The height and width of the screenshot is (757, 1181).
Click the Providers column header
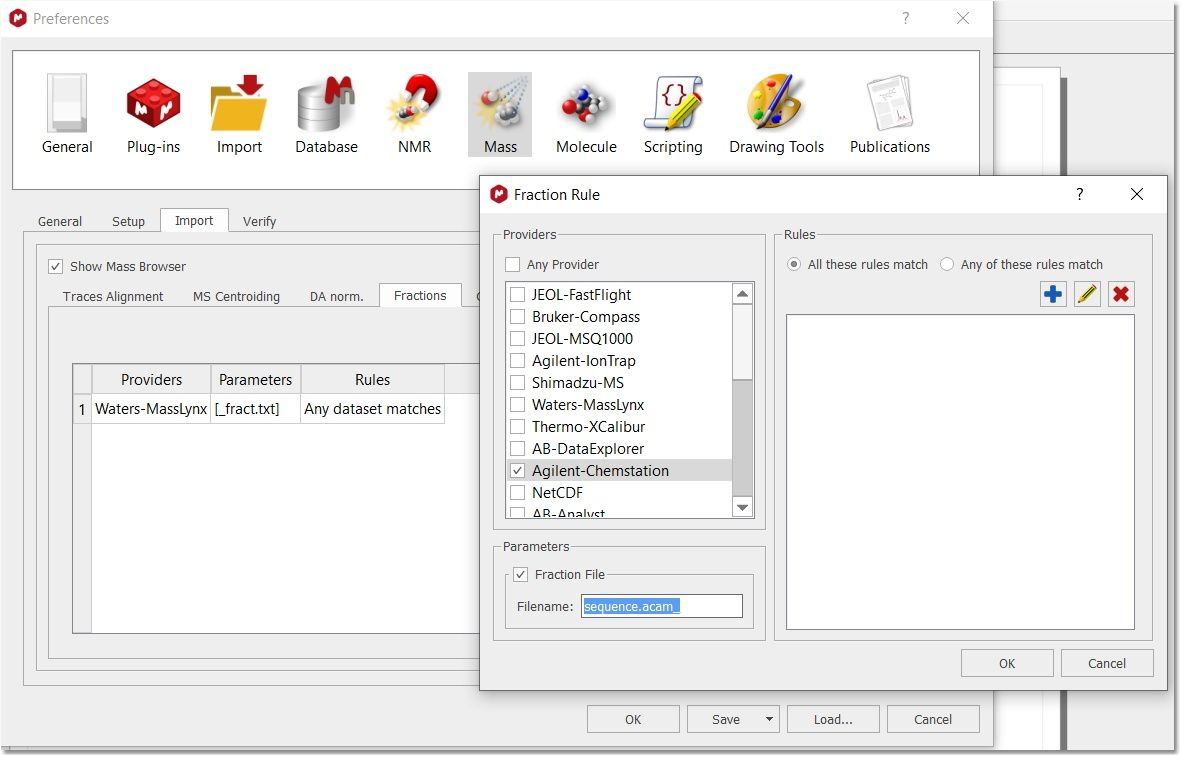151,380
